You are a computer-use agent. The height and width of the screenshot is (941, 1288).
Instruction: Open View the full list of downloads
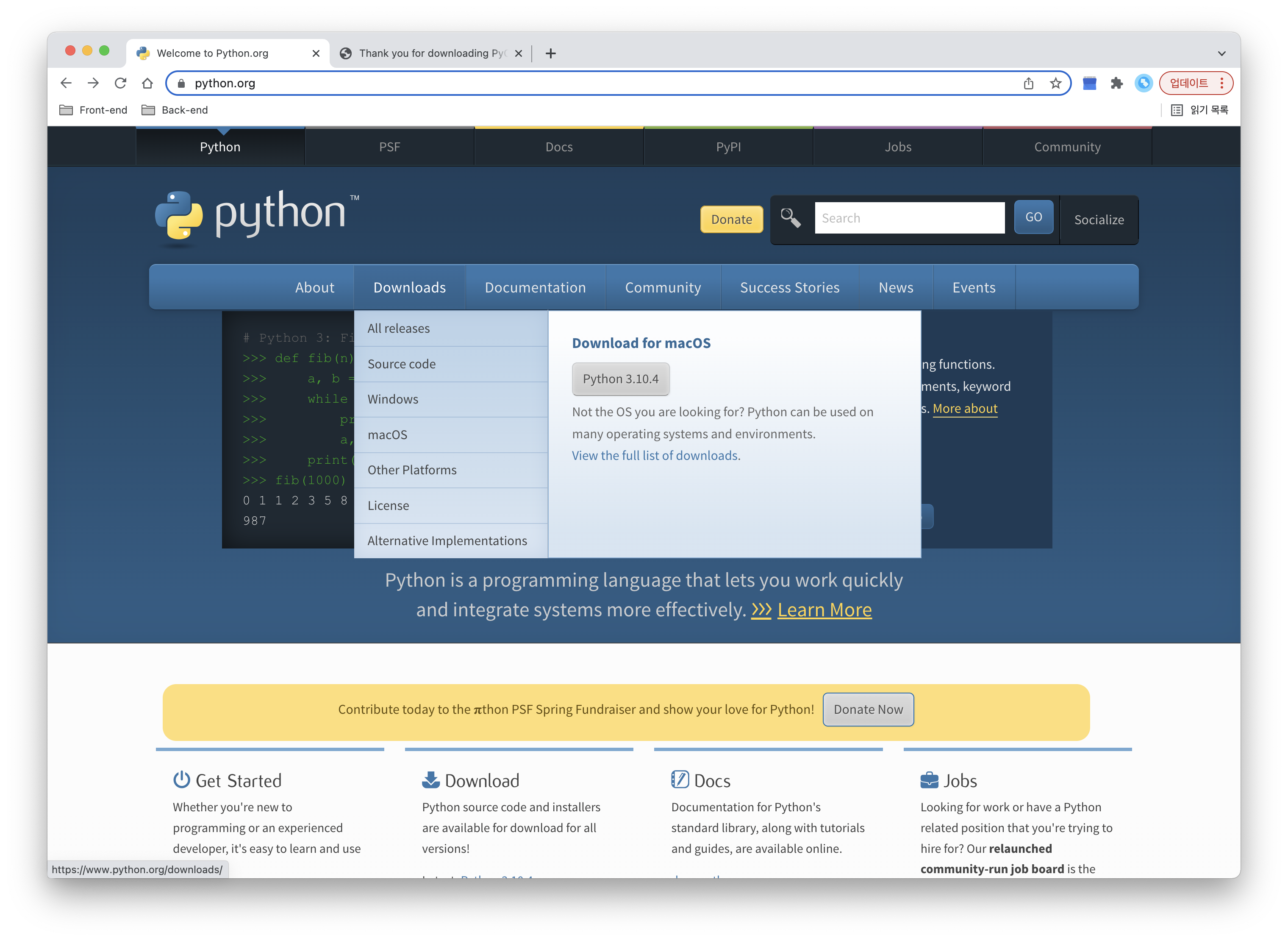point(656,456)
